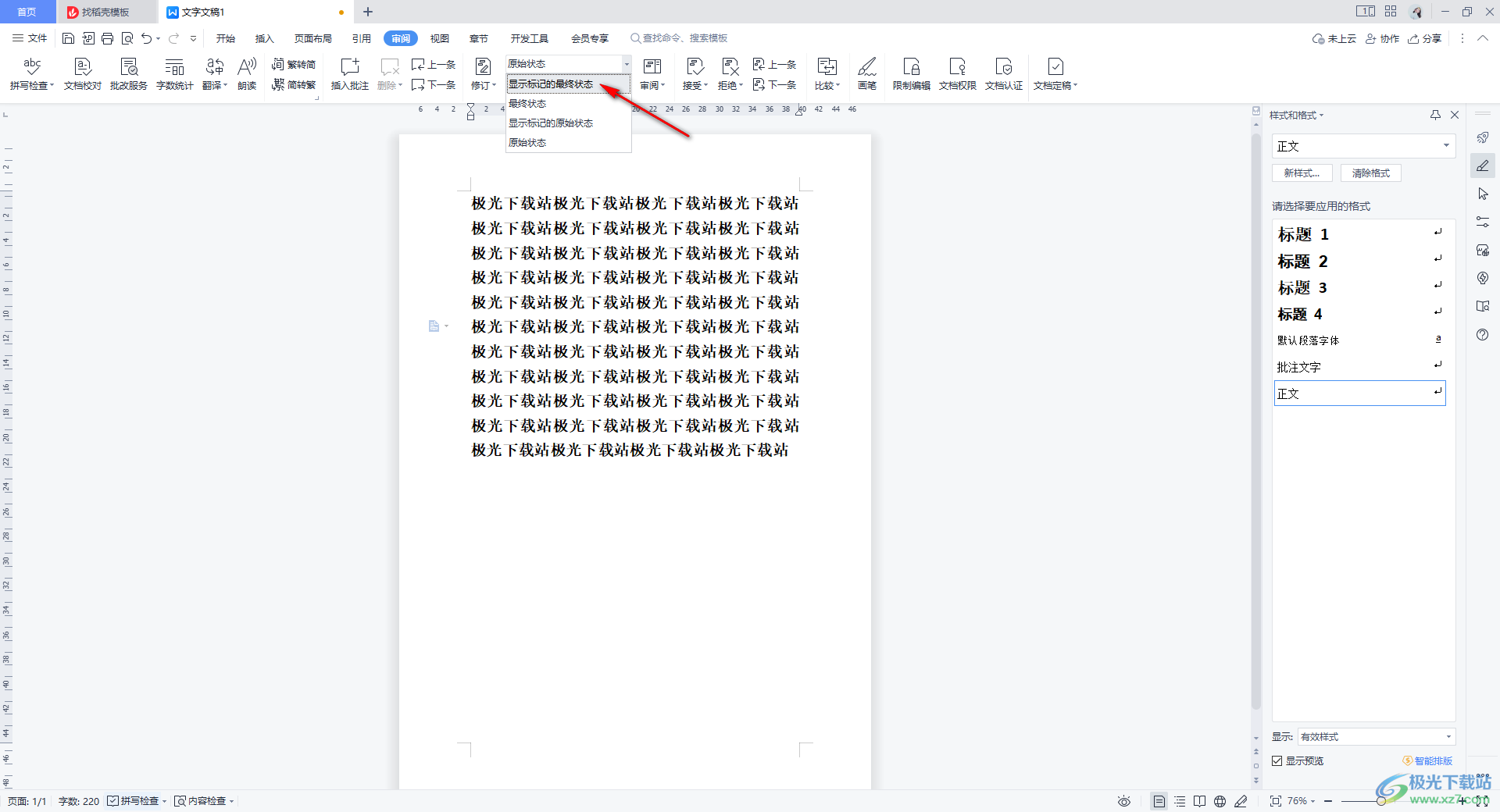Image resolution: width=1500 pixels, height=812 pixels.
Task: Click the zoom slider handle
Action: [x=1380, y=801]
